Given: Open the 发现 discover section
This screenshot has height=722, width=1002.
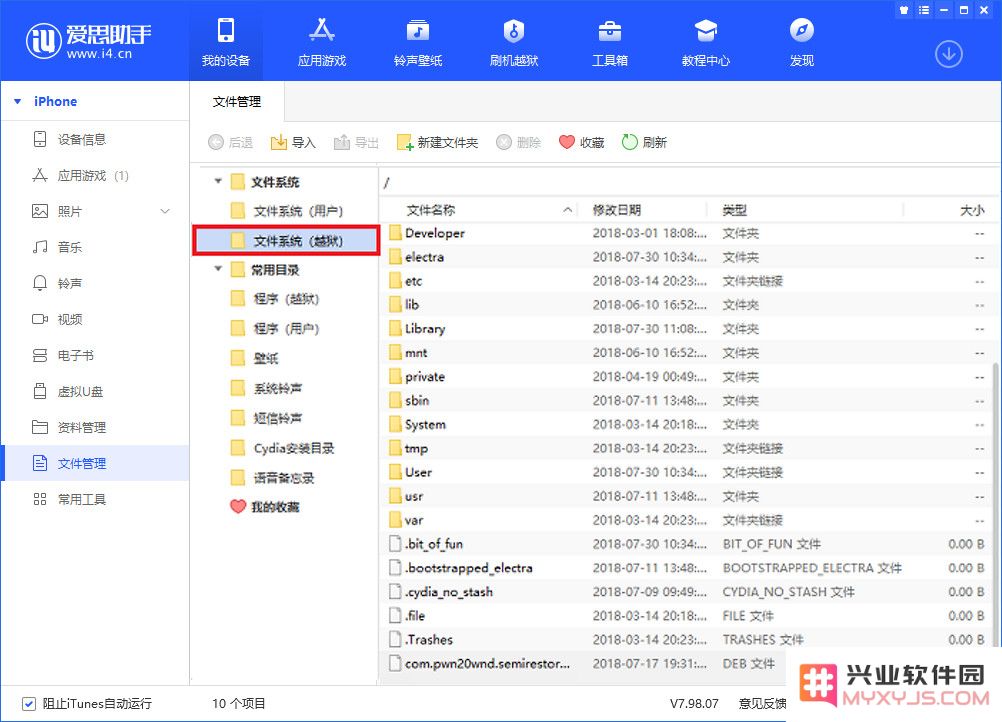Looking at the screenshot, I should [801, 42].
